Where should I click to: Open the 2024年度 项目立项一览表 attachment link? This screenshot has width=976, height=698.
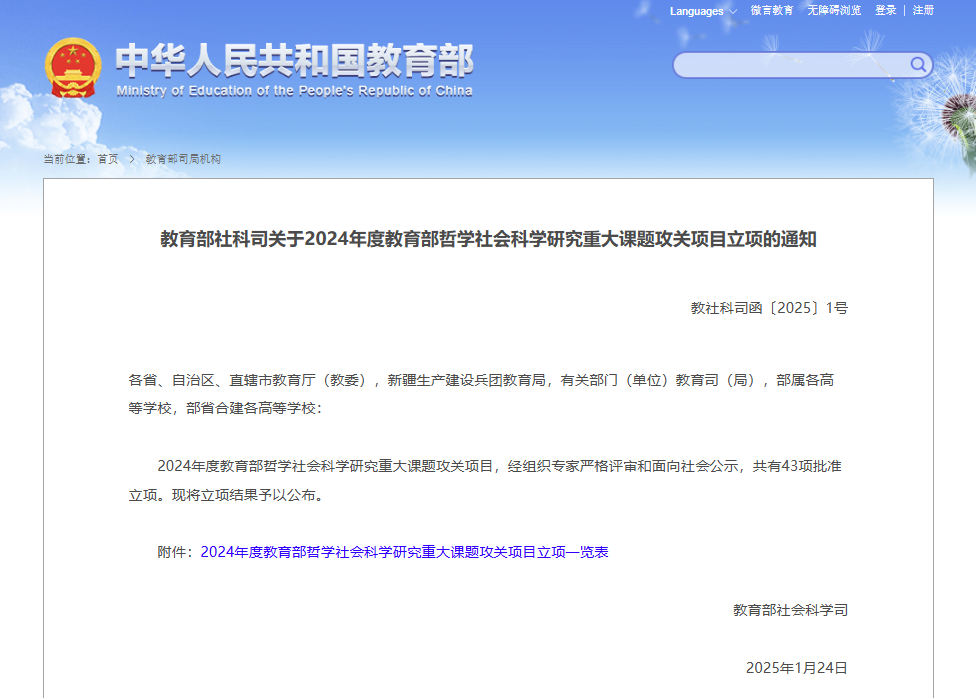(x=404, y=552)
